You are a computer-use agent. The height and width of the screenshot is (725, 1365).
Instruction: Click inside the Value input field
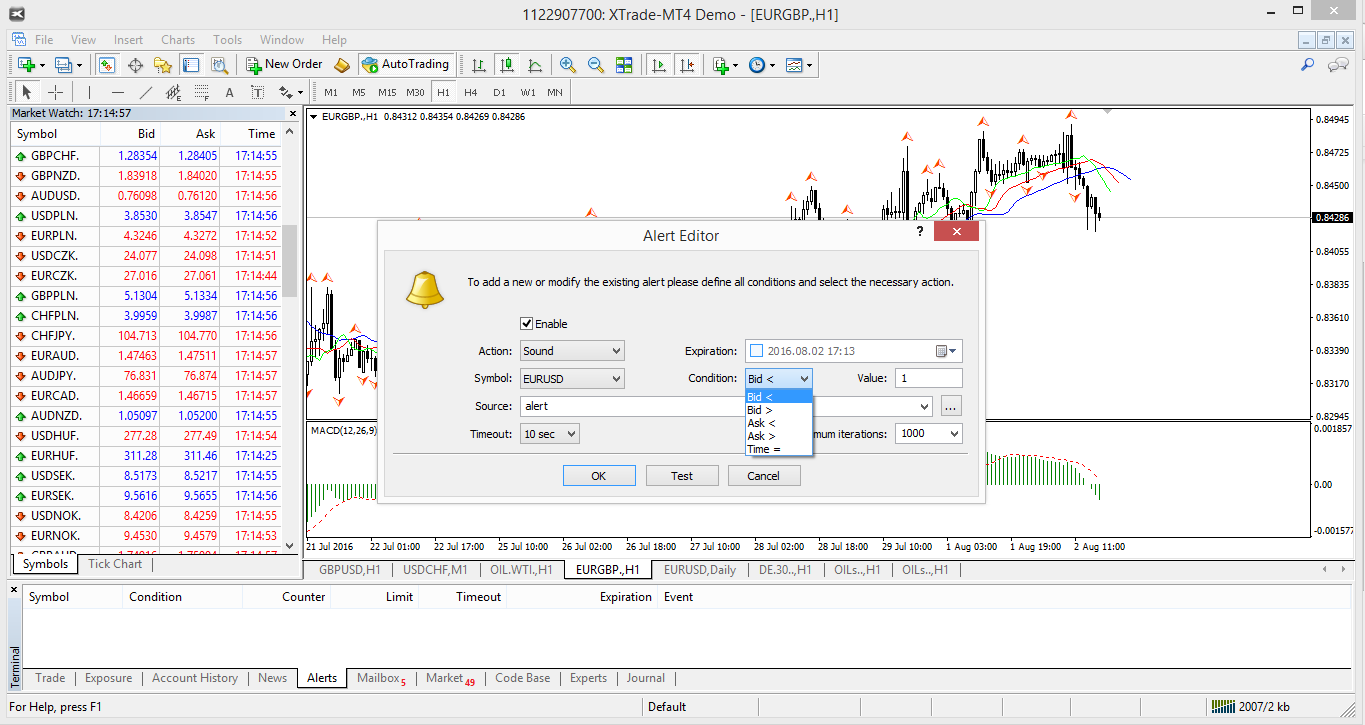928,378
